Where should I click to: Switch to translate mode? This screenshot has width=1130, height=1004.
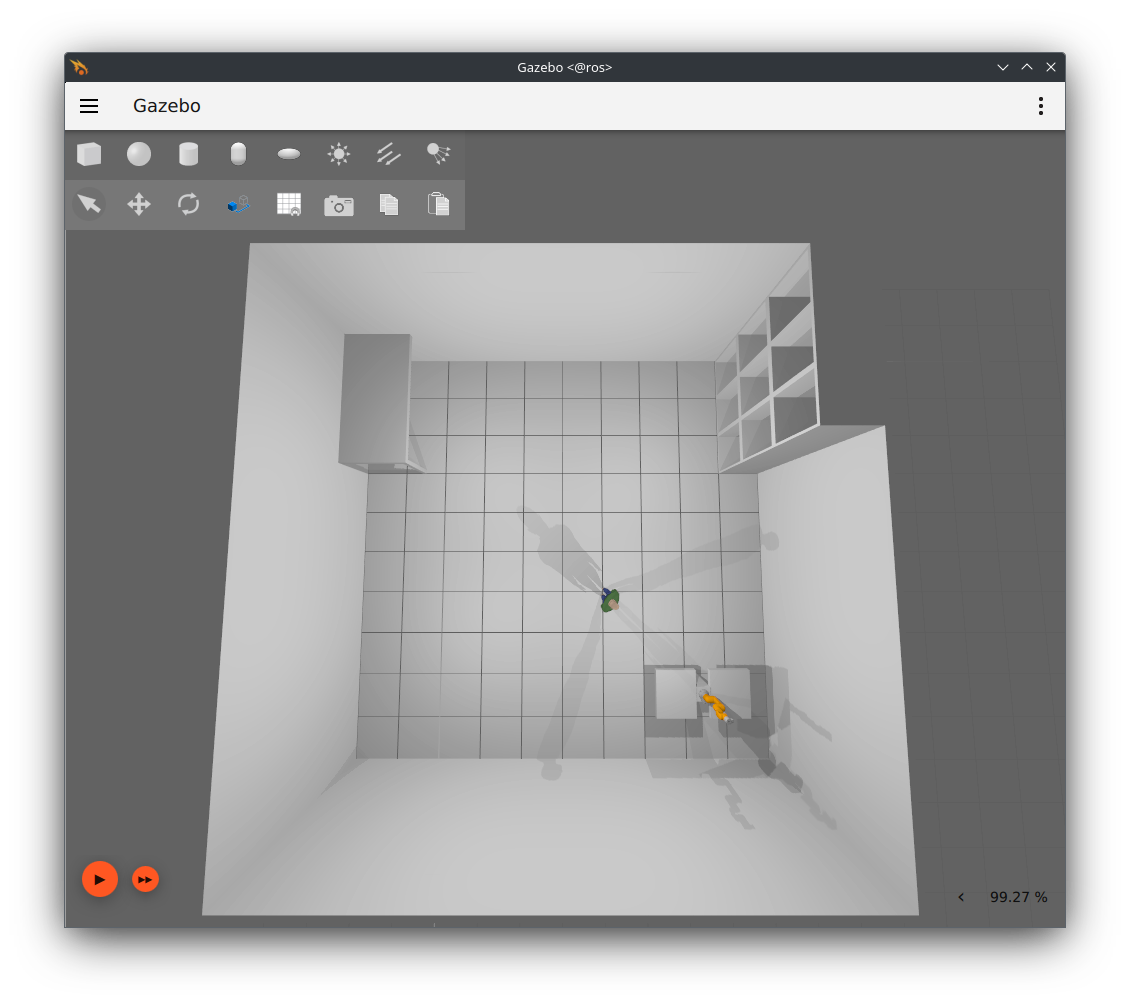click(x=139, y=204)
